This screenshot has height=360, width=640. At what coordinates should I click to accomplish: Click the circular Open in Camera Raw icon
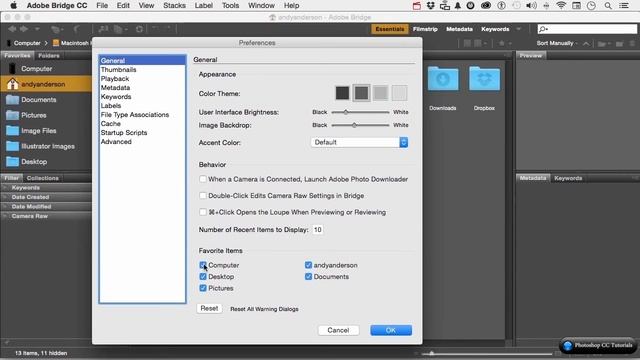(140, 29)
